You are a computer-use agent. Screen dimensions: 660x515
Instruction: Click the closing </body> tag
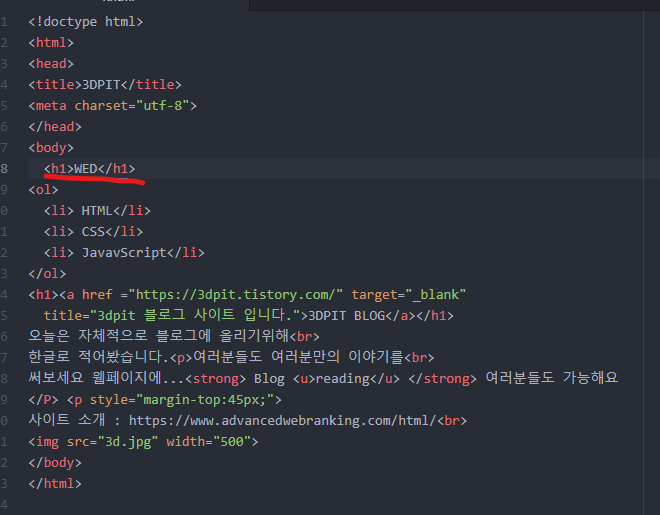tap(55, 462)
